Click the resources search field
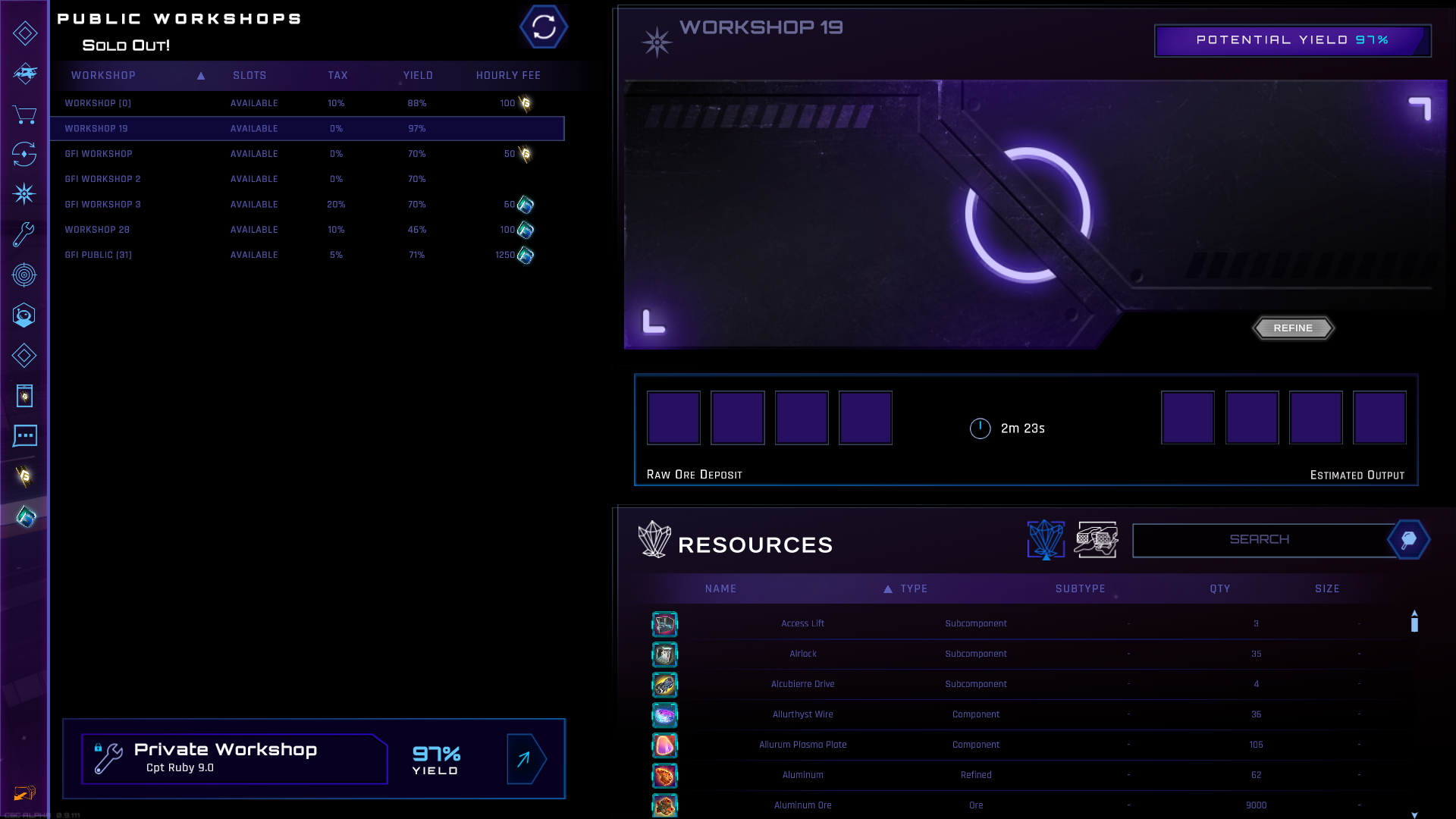Viewport: 1456px width, 819px height. 1259,540
